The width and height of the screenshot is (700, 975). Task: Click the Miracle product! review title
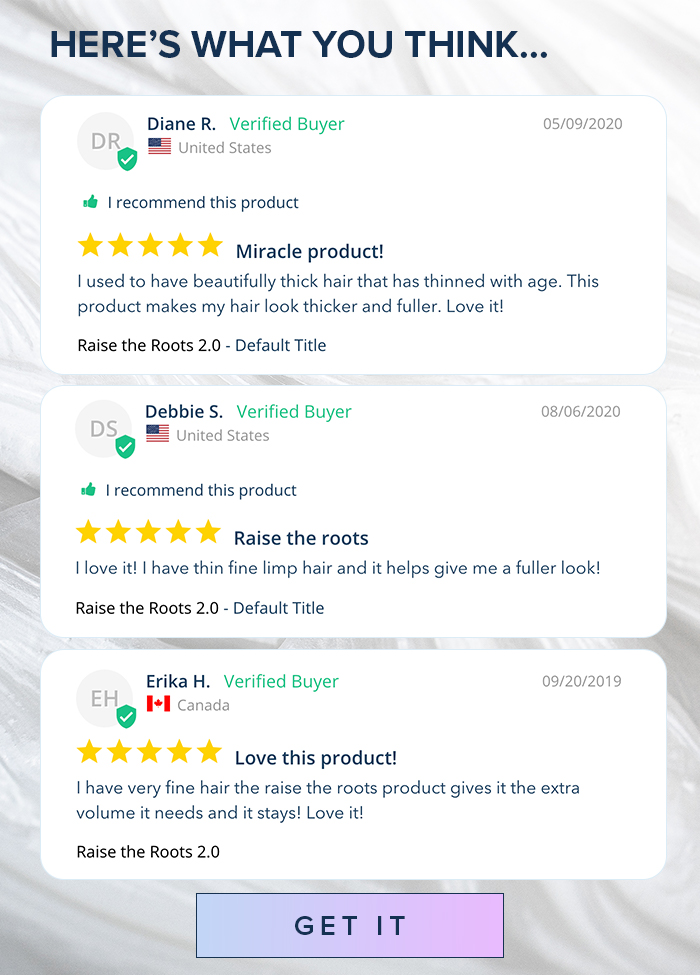310,251
